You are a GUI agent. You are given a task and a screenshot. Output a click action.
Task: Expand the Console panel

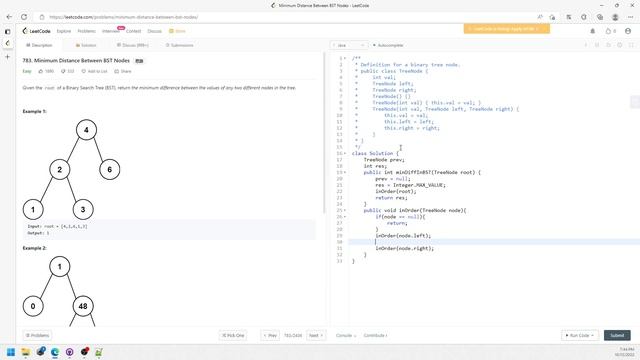pos(346,336)
